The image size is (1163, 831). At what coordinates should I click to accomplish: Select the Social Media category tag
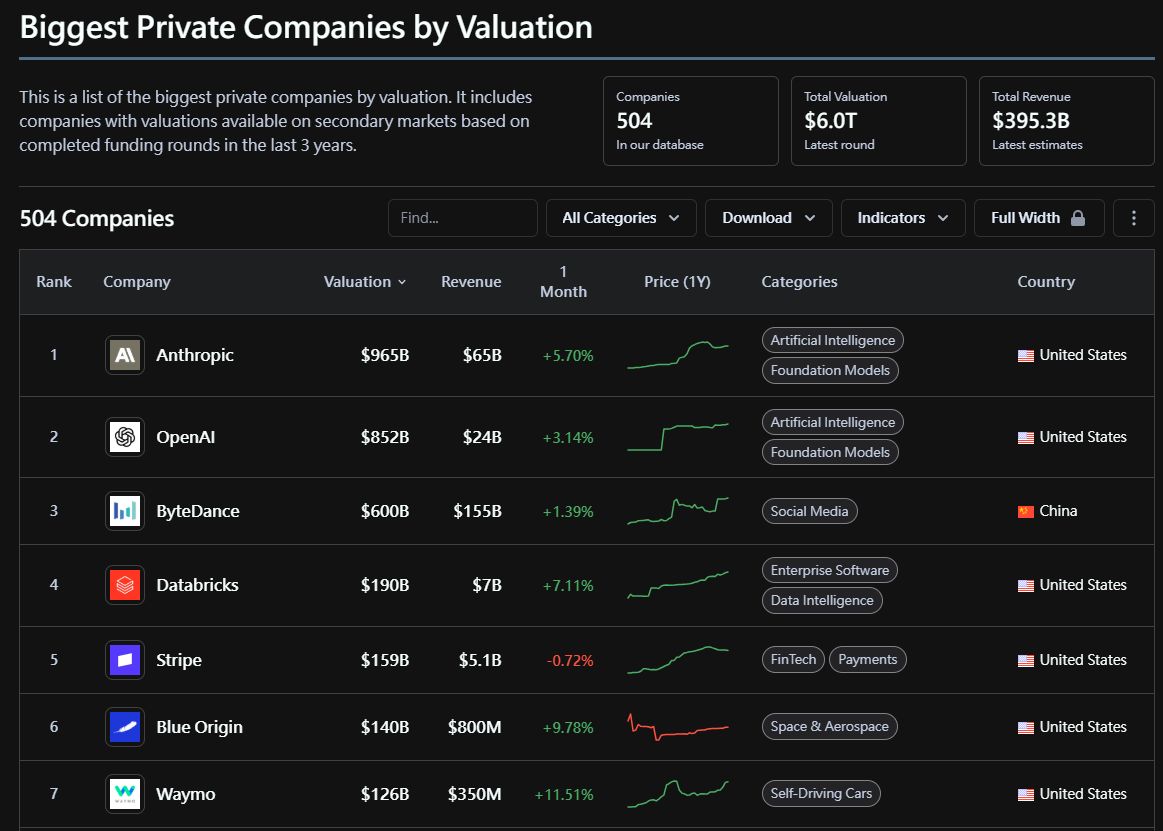click(x=809, y=511)
